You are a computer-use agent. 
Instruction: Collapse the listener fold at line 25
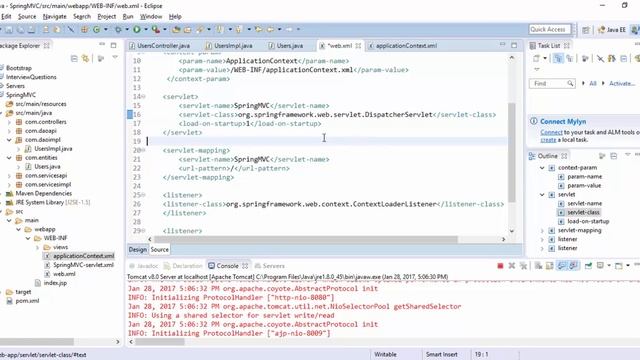(x=144, y=195)
